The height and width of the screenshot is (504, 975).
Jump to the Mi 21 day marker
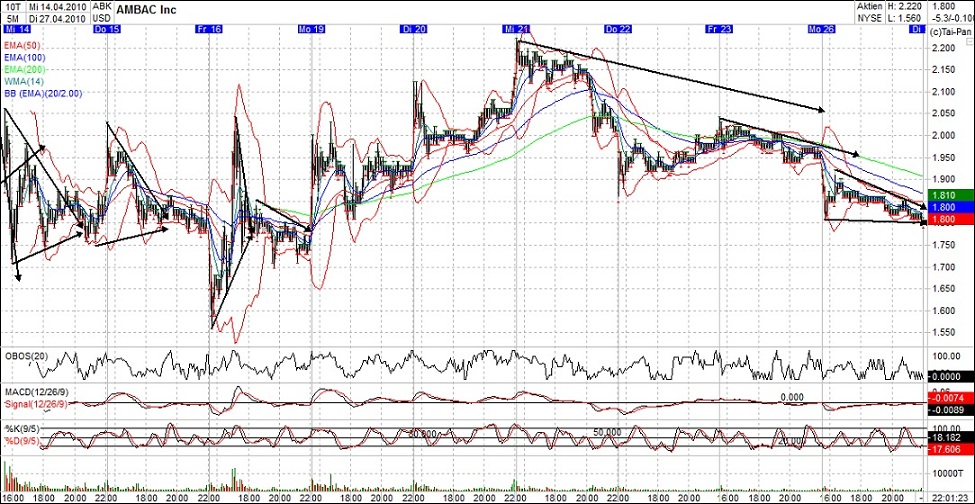tap(516, 29)
